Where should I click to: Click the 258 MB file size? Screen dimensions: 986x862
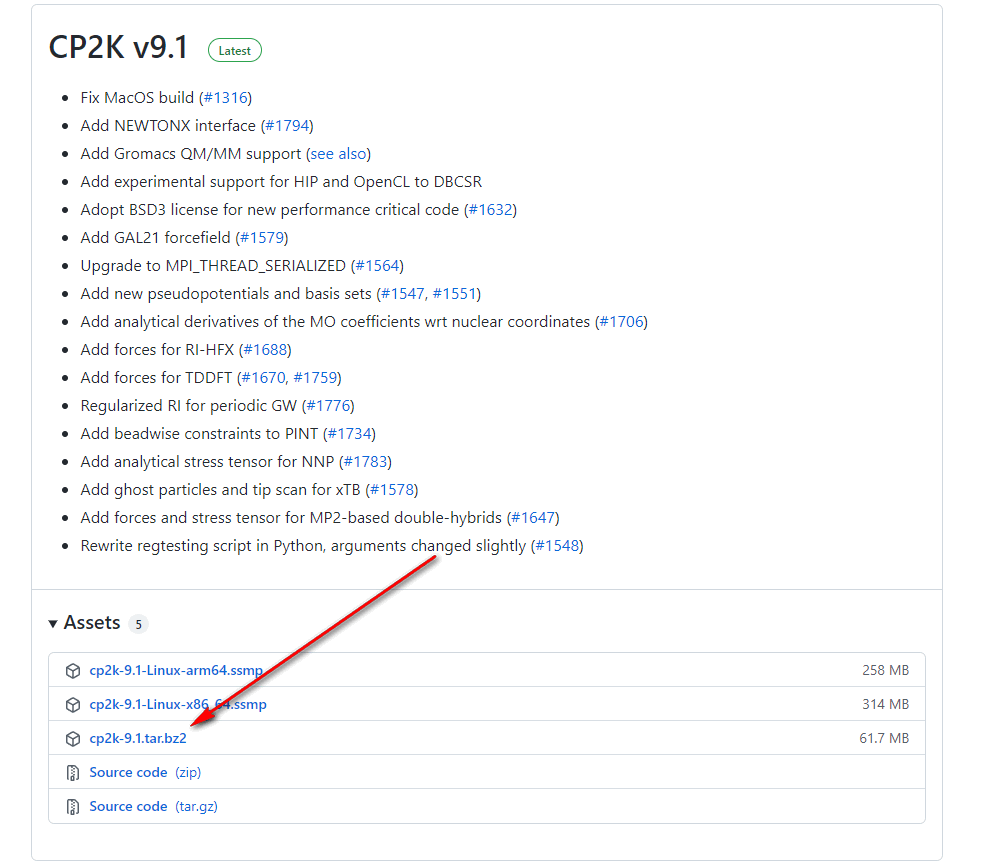click(885, 670)
